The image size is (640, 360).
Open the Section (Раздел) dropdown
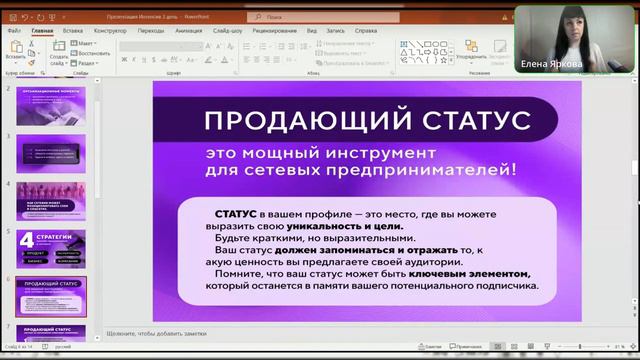point(84,63)
